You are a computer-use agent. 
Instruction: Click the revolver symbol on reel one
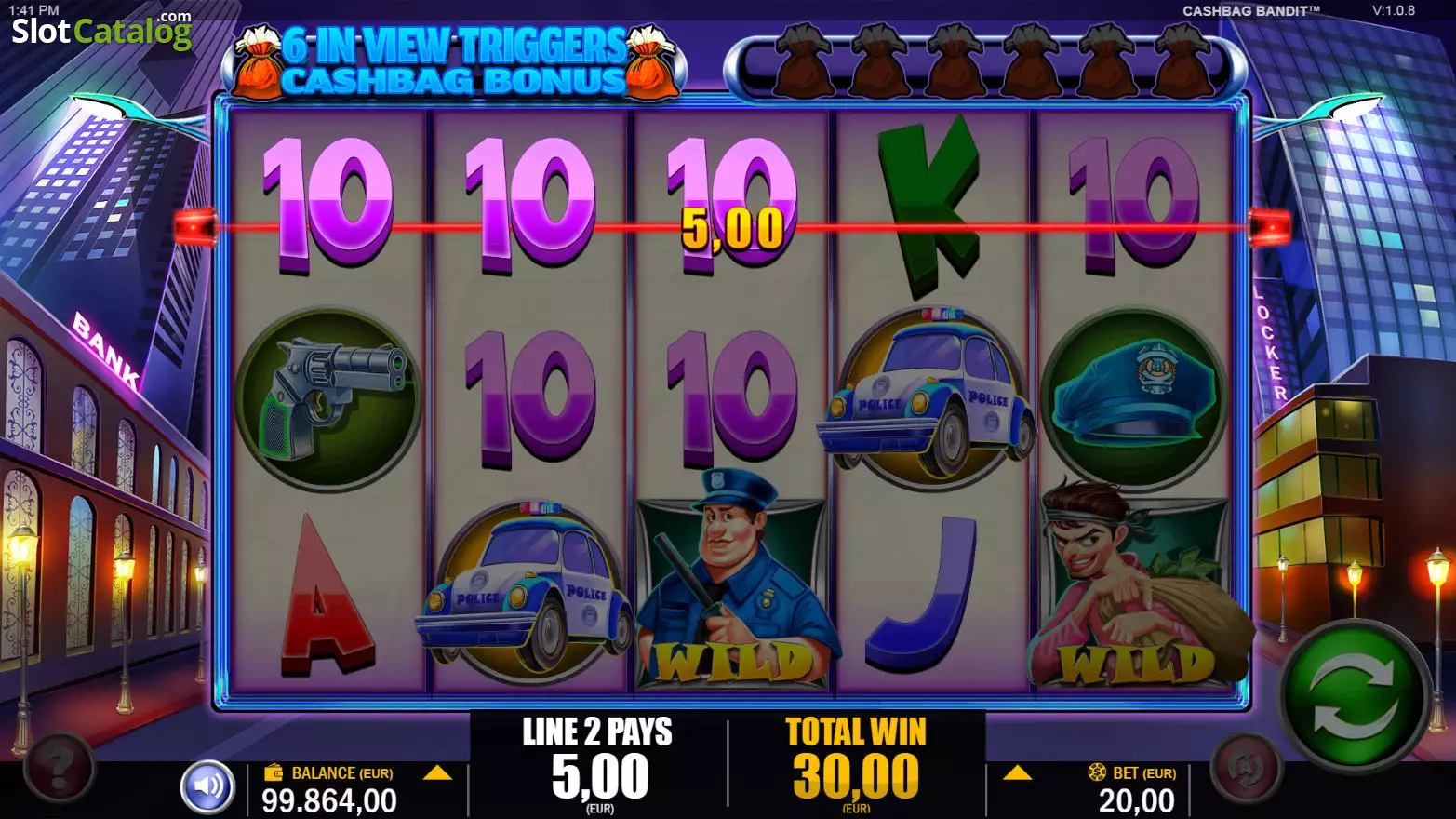pyautogui.click(x=327, y=400)
